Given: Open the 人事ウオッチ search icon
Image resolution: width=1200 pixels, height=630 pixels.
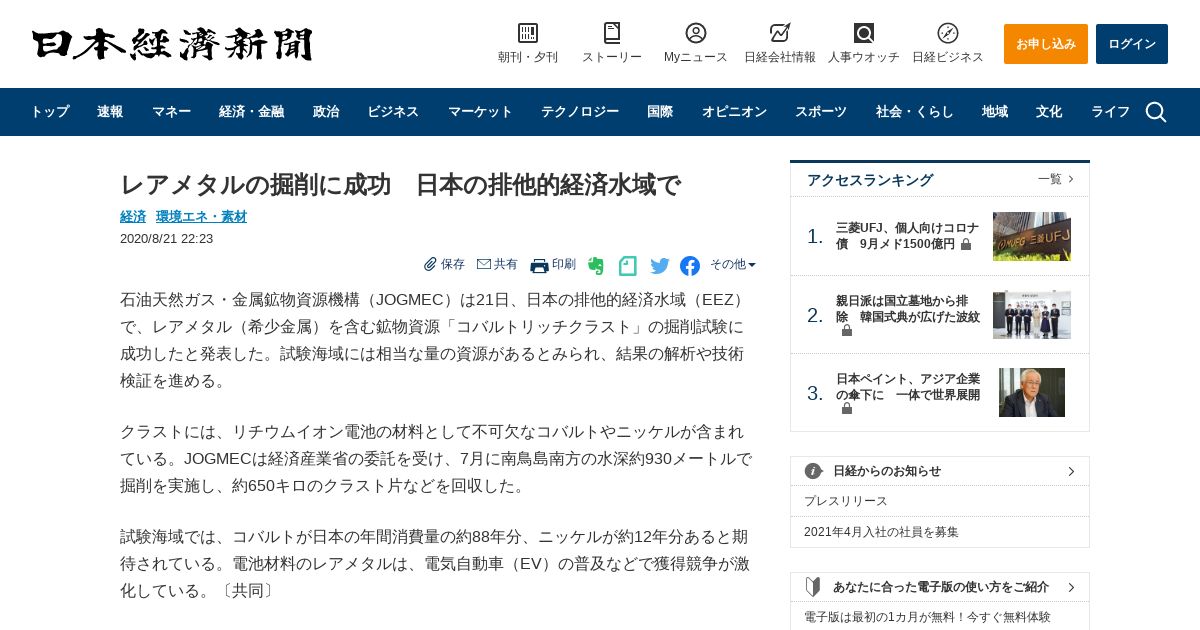Looking at the screenshot, I should pos(864,33).
